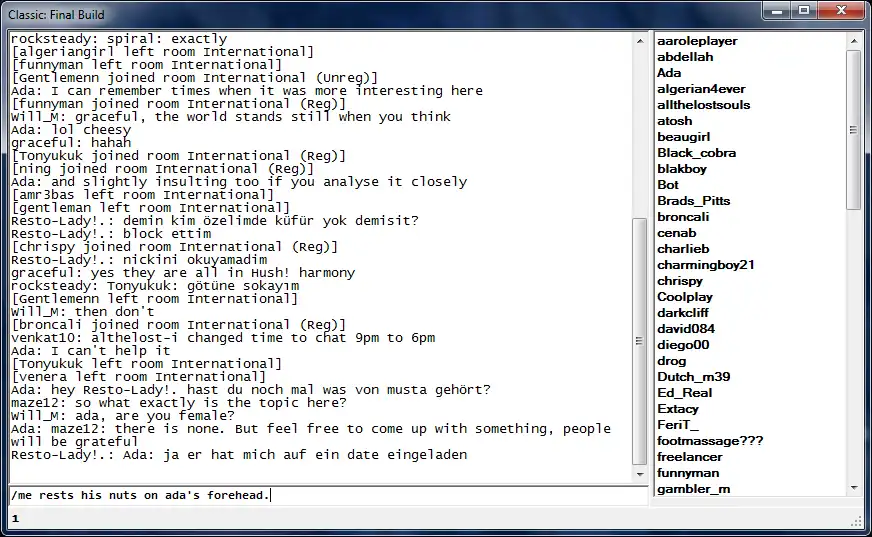Image resolution: width=872 pixels, height=537 pixels.
Task: Select user Bot in the list
Action: coord(668,185)
